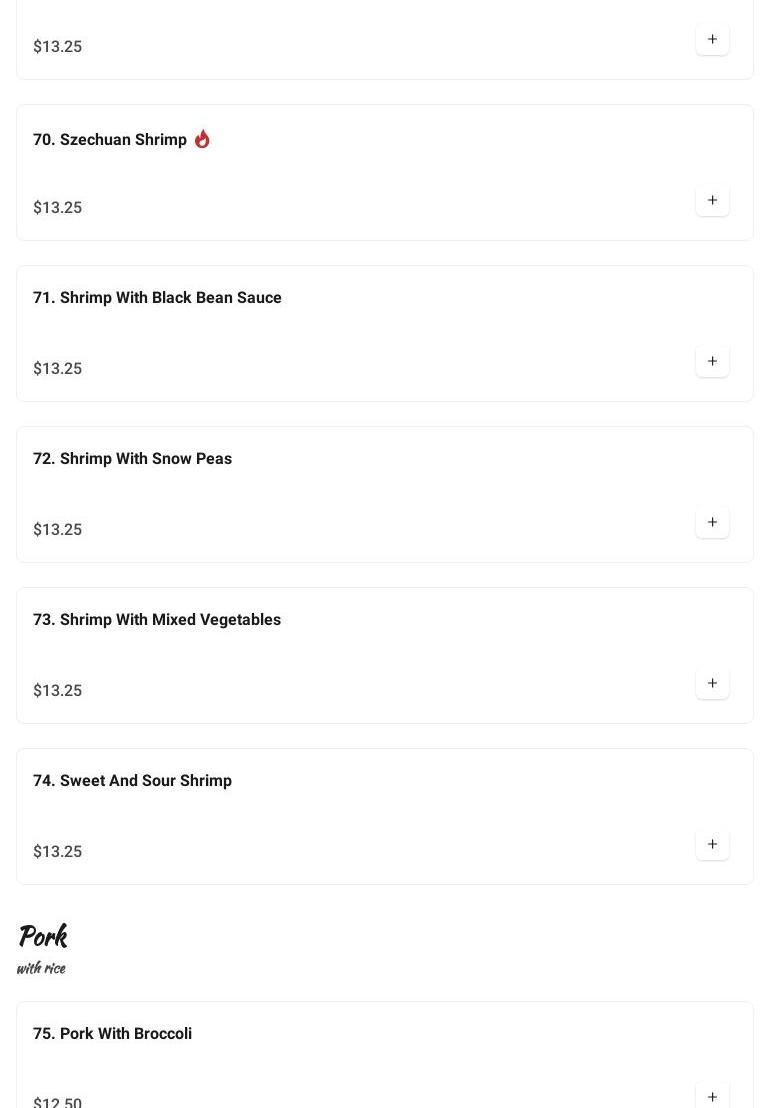Click the $13.25 price under Szechuan Shrimp

[x=58, y=208]
